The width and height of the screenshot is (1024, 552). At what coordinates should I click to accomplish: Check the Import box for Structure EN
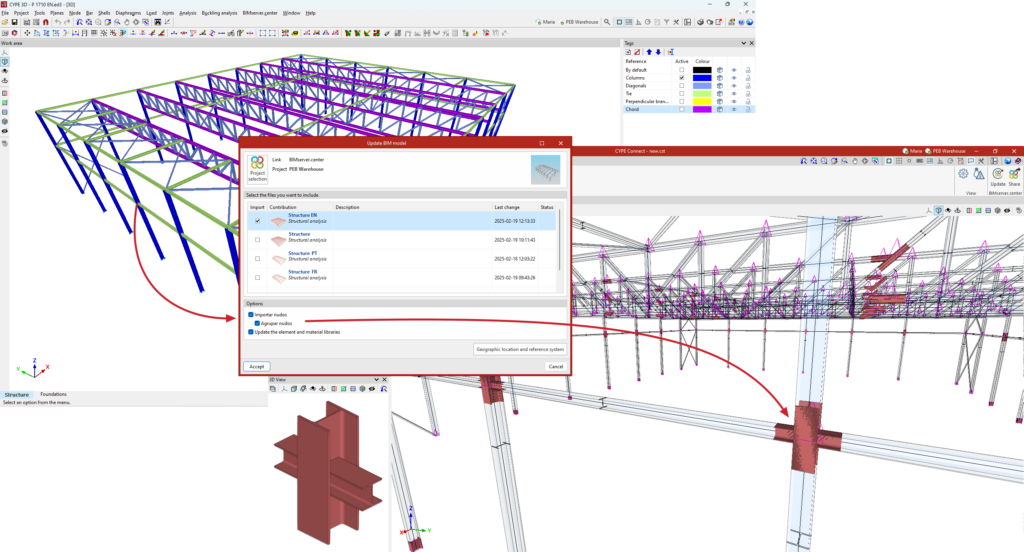pos(257,221)
